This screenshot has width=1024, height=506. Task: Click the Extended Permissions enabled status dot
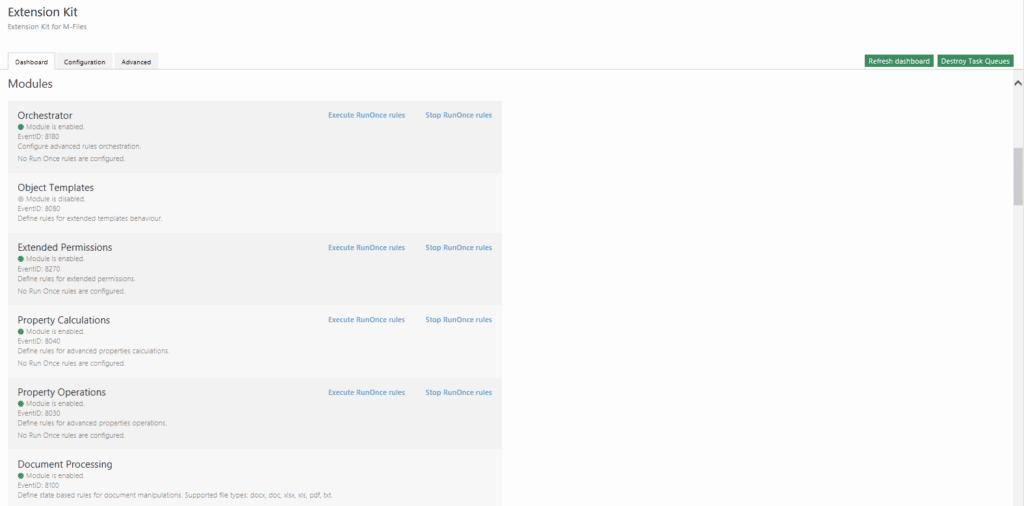point(21,259)
